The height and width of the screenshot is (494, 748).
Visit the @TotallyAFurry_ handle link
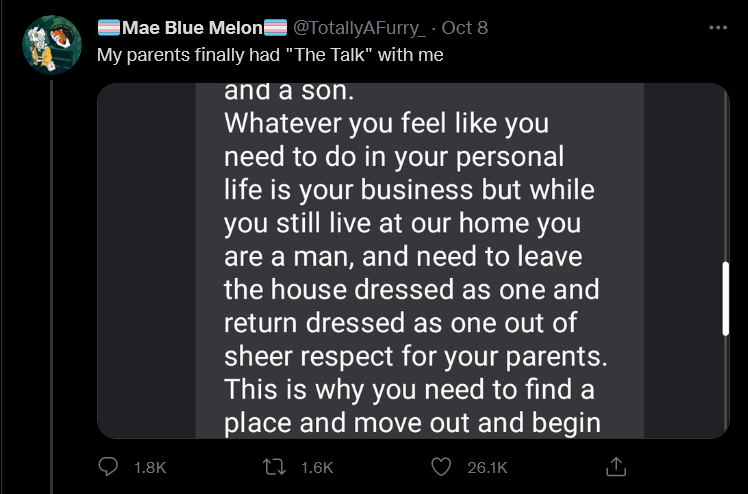(x=359, y=28)
